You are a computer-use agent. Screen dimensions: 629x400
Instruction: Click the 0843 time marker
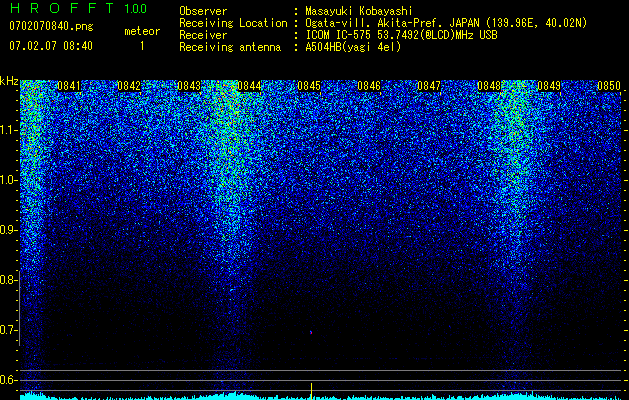(x=189, y=86)
